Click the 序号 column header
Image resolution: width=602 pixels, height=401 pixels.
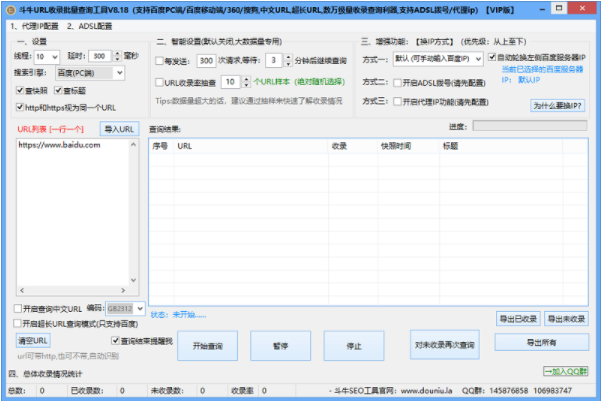[161, 146]
